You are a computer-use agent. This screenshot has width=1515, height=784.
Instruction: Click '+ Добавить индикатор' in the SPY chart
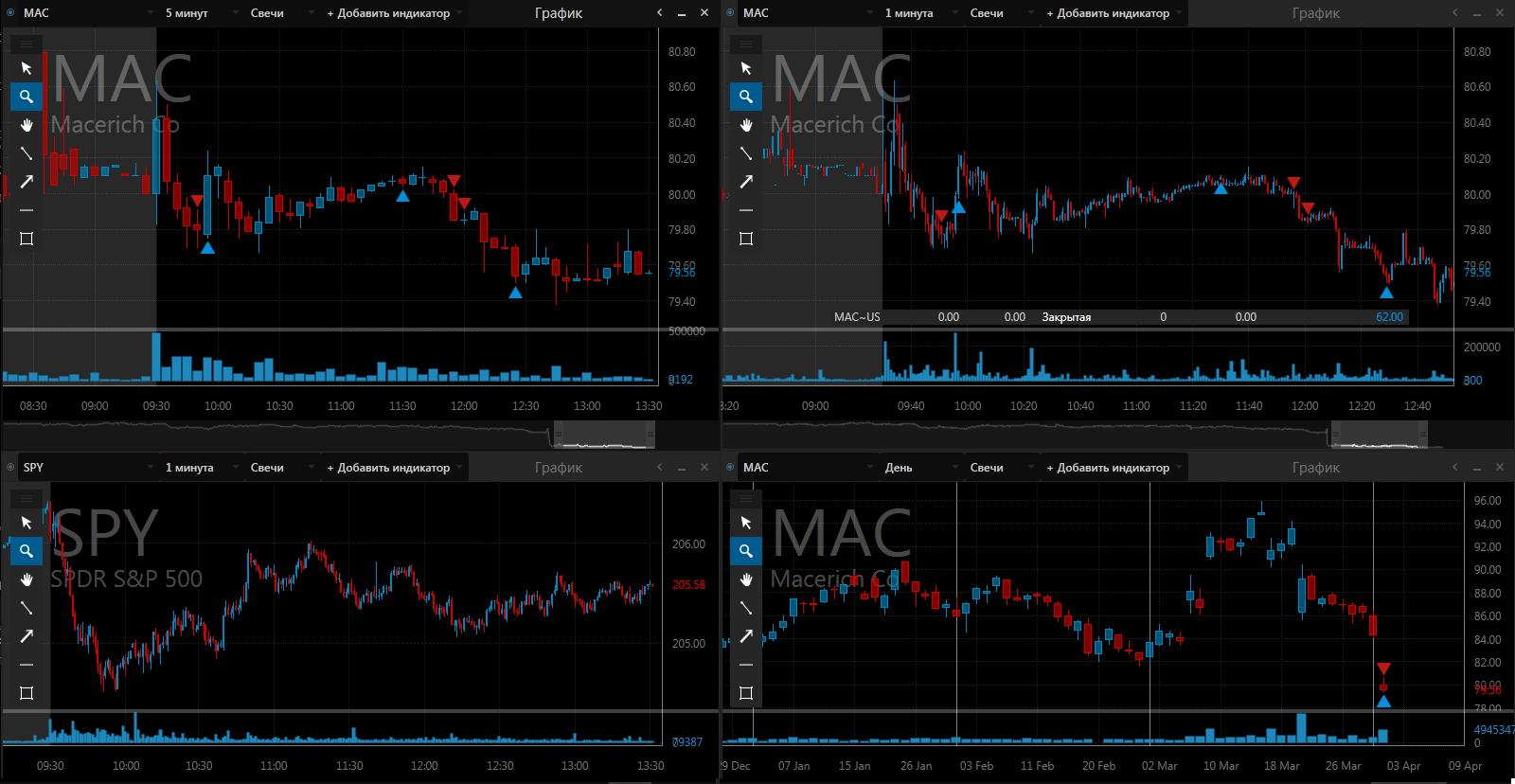388,468
